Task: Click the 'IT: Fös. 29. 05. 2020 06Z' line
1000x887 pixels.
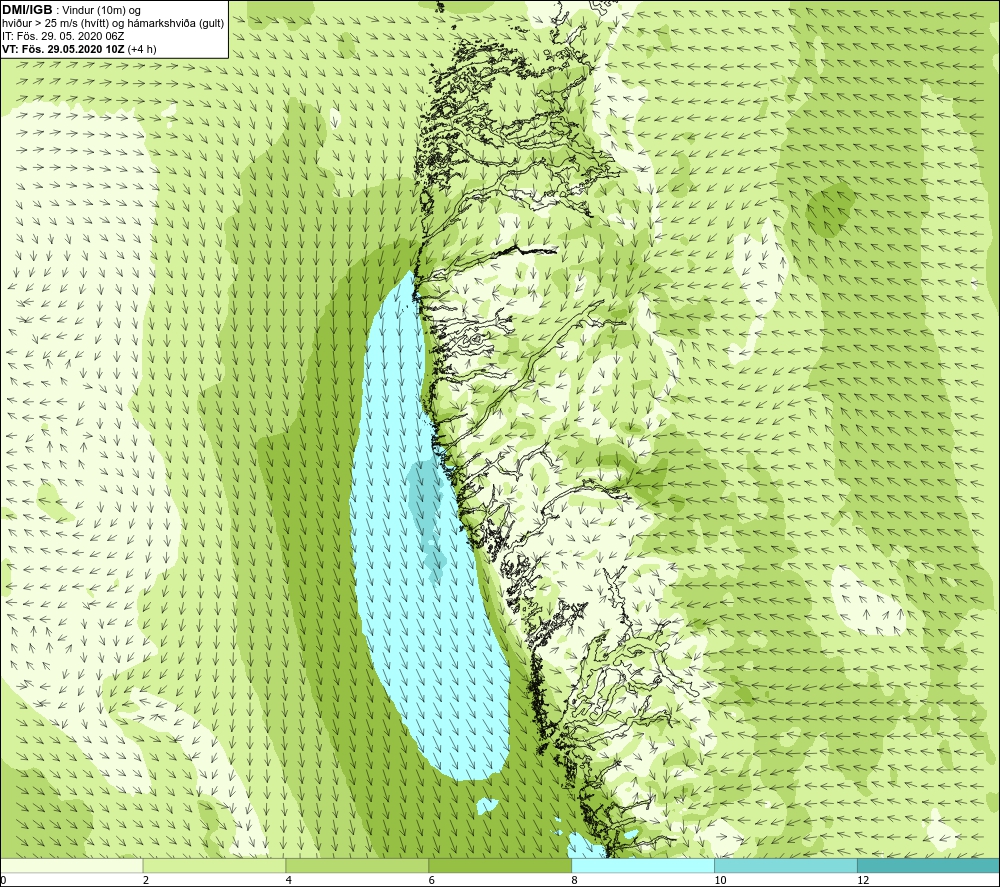Action: pyautogui.click(x=62, y=36)
